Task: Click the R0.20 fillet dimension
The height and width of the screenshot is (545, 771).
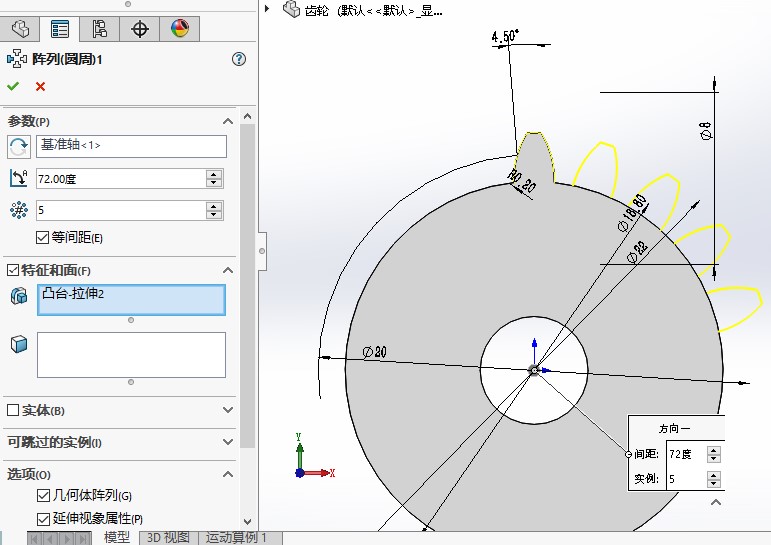Action: coord(521,181)
